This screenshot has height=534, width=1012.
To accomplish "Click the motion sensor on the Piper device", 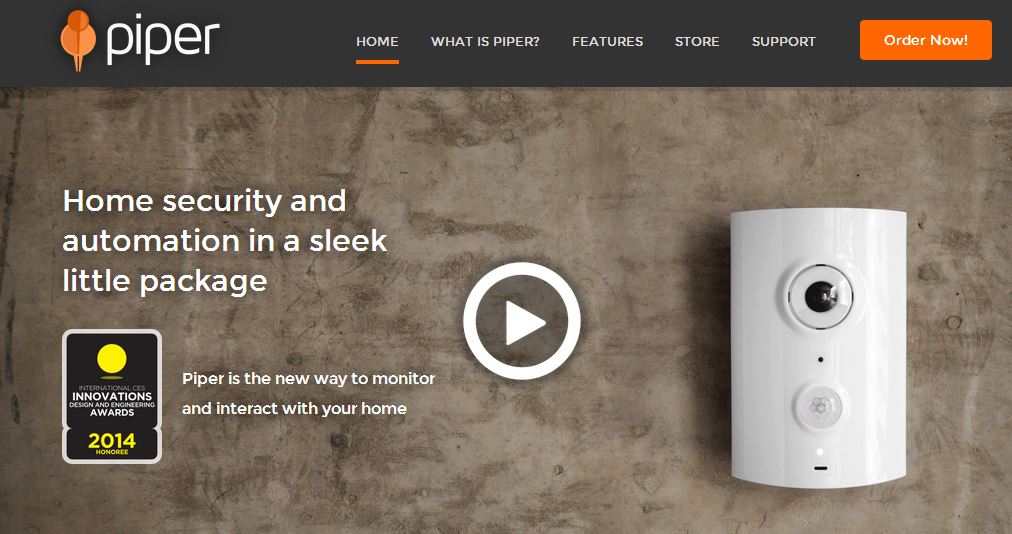I will pyautogui.click(x=819, y=406).
